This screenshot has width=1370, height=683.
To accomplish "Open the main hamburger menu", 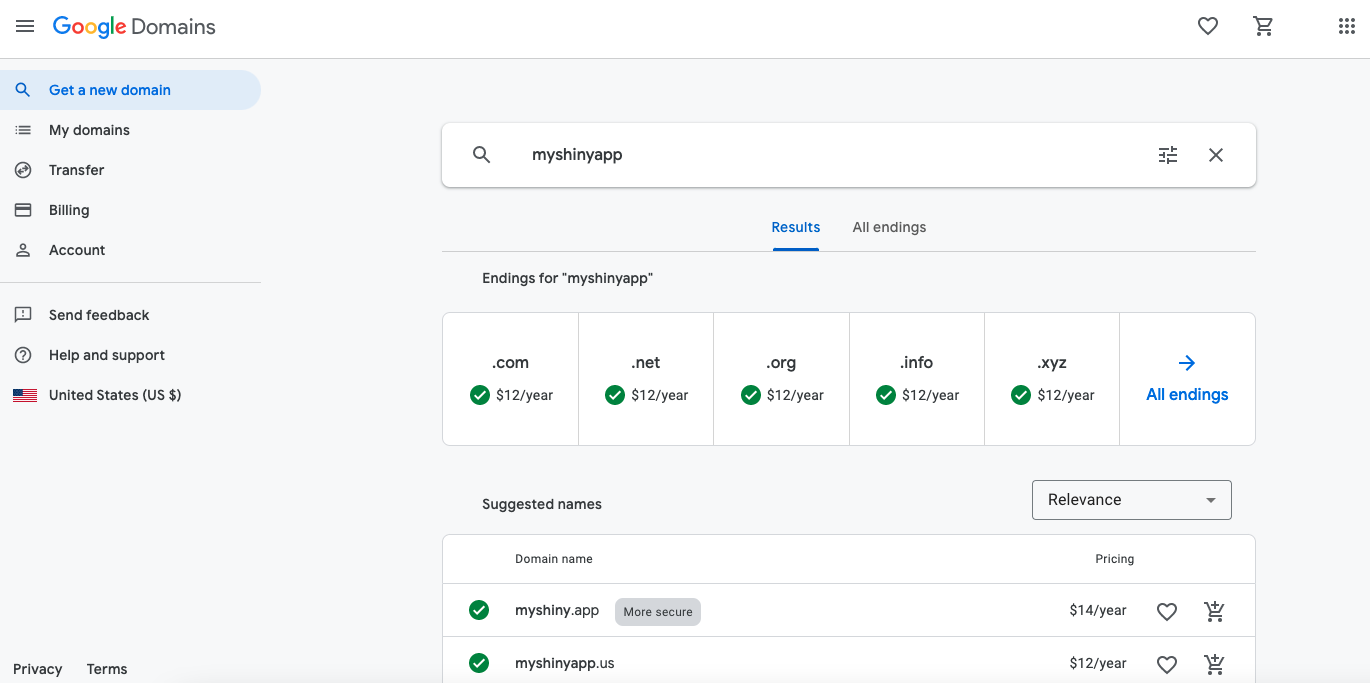I will tap(25, 27).
